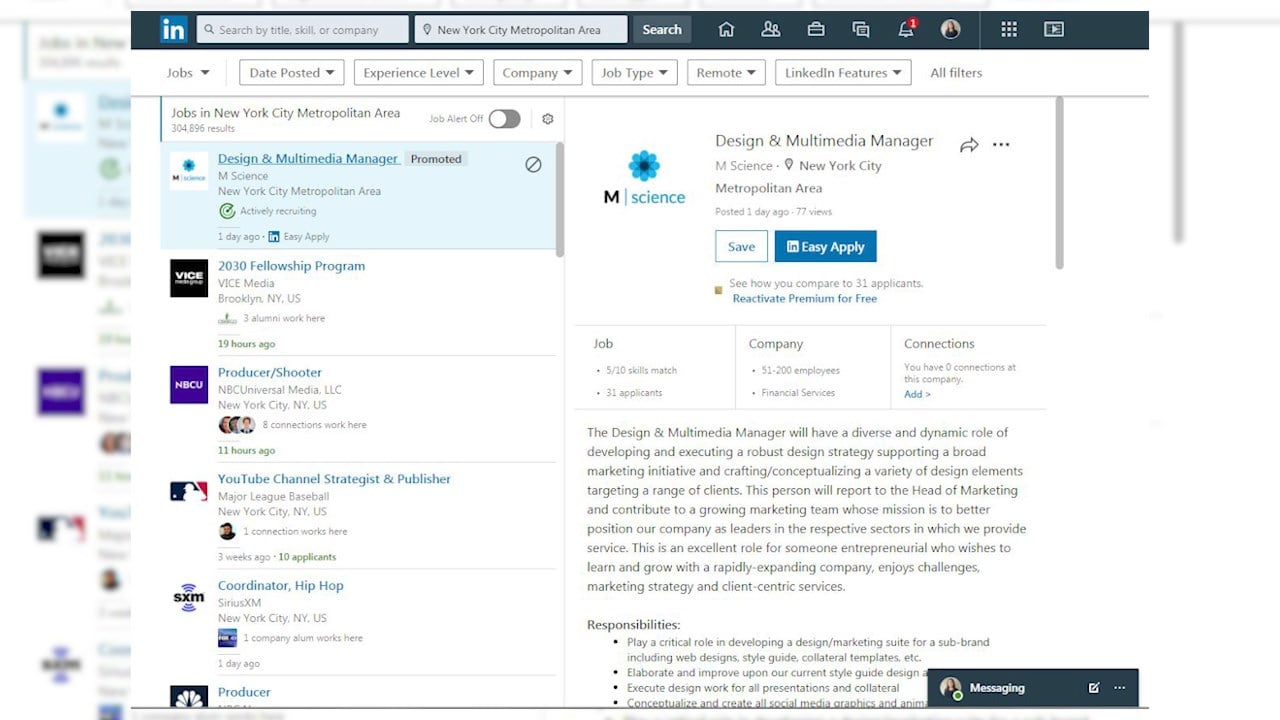The height and width of the screenshot is (720, 1280).
Task: Open the Coordinator, Hip Hop job
Action: (281, 586)
